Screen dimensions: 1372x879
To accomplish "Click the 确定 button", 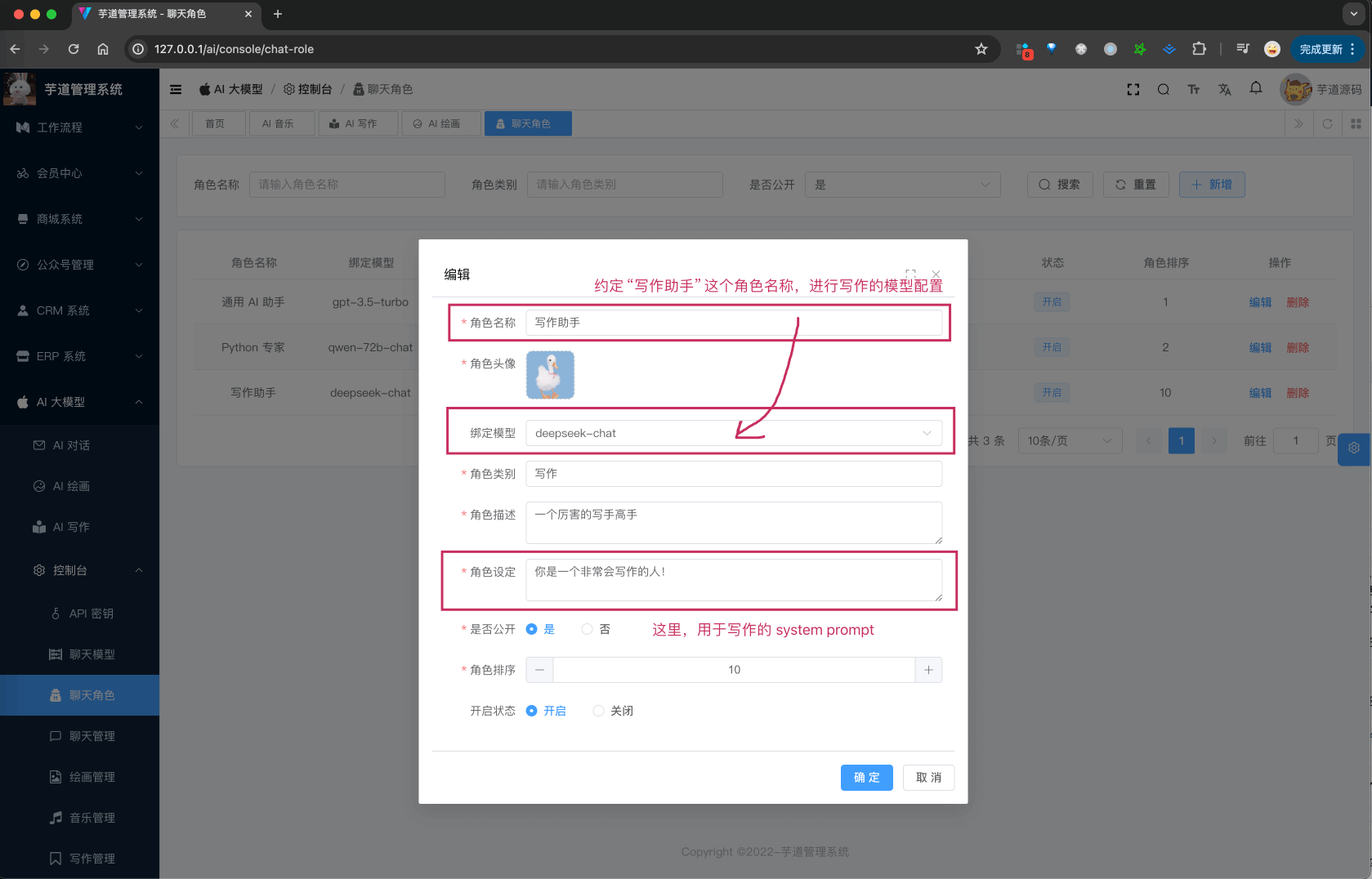I will tap(866, 778).
